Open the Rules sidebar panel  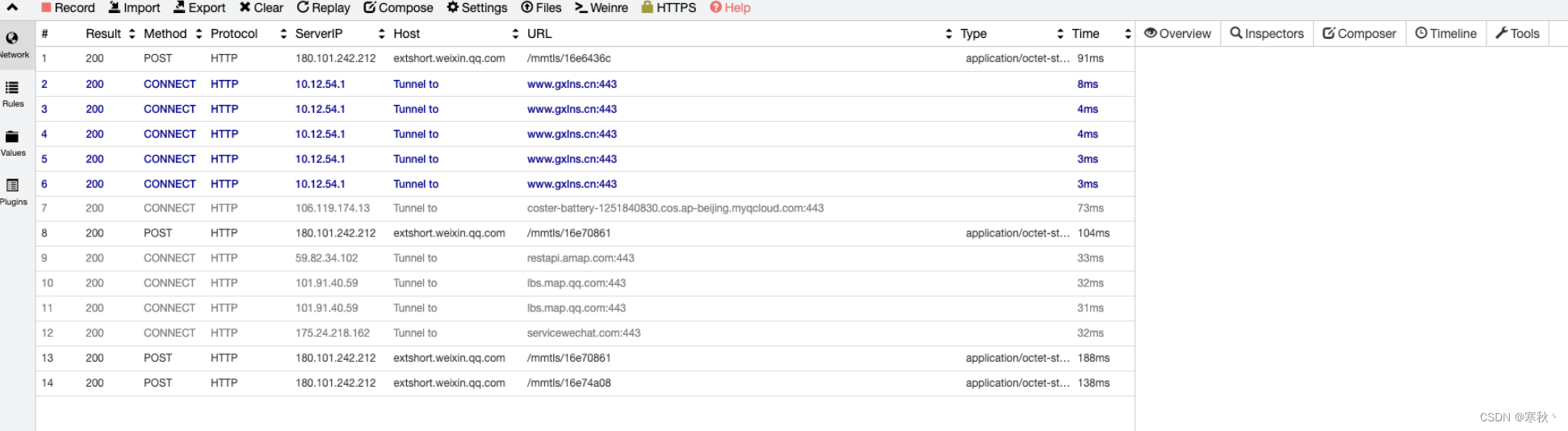point(12,94)
